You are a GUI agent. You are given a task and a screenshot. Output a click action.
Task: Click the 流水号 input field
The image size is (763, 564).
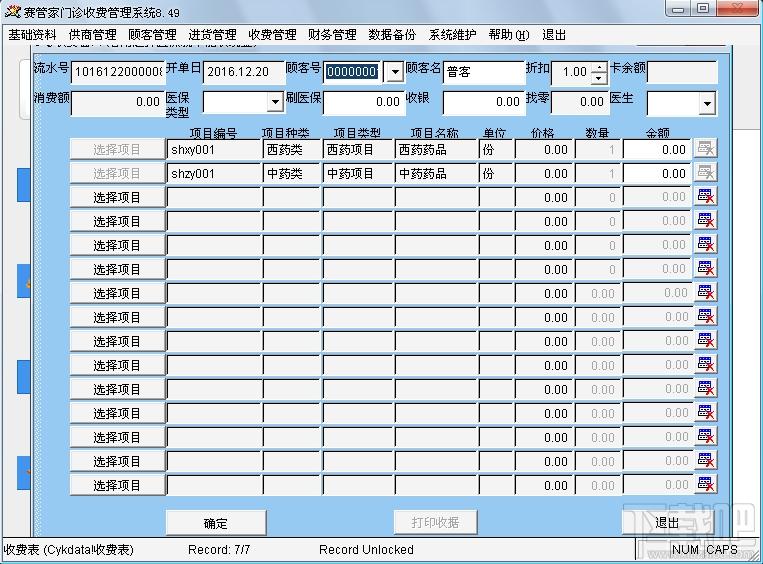[x=117, y=73]
